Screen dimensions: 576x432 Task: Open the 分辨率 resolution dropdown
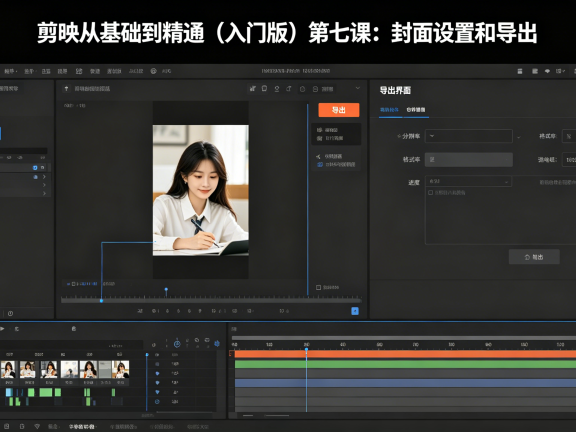[x=469, y=136]
